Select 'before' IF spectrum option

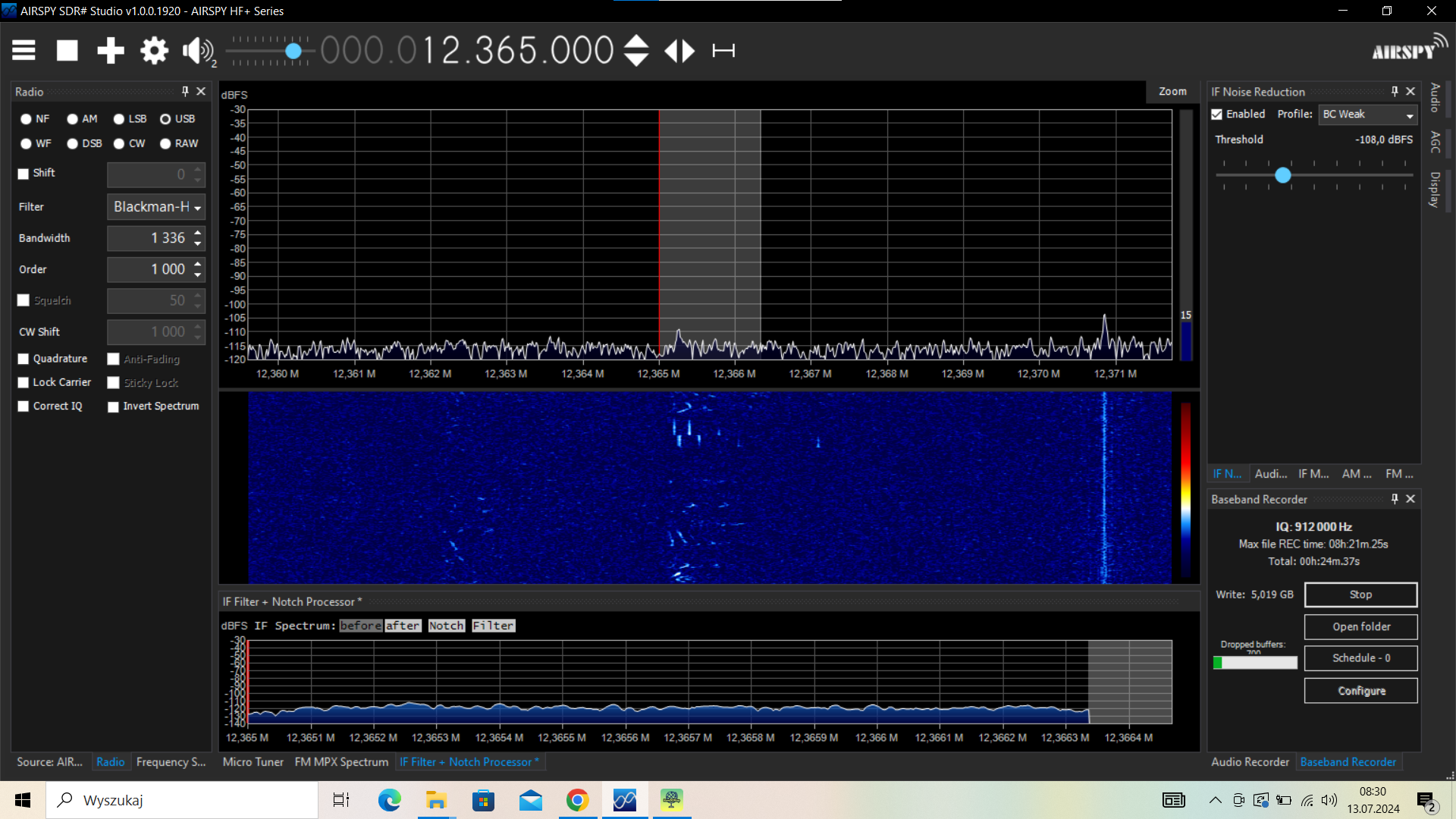[360, 626]
